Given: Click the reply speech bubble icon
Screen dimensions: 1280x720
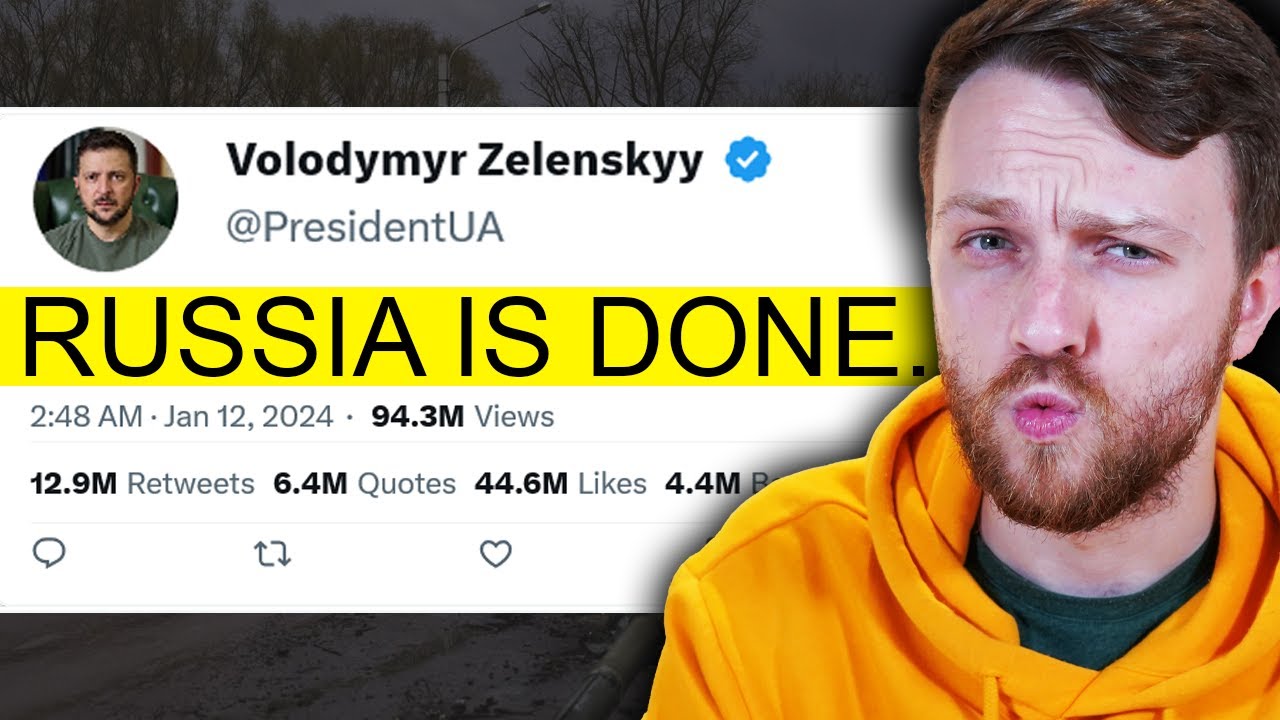Looking at the screenshot, I should pyautogui.click(x=50, y=553).
